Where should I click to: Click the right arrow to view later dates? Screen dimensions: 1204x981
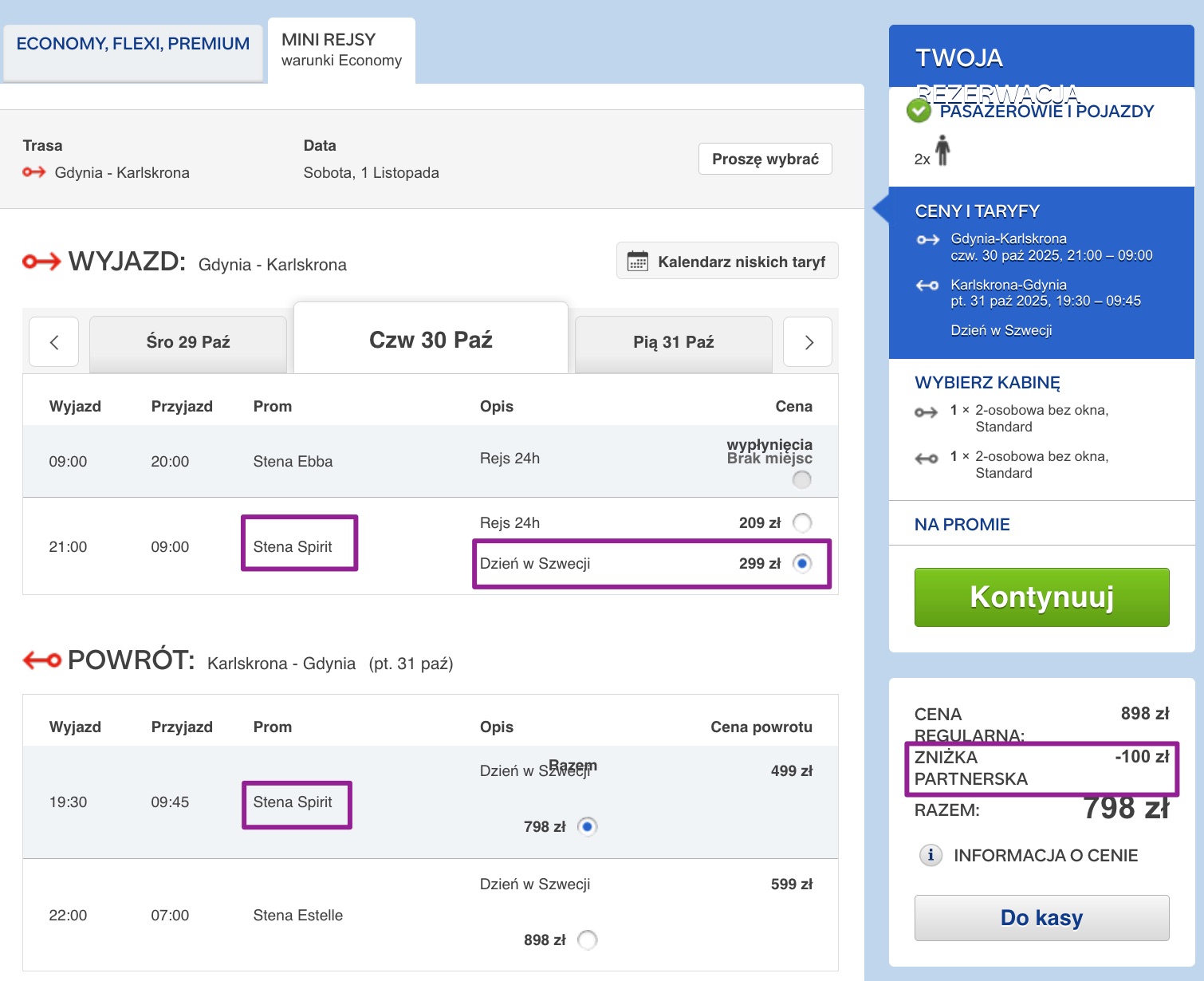coord(807,341)
